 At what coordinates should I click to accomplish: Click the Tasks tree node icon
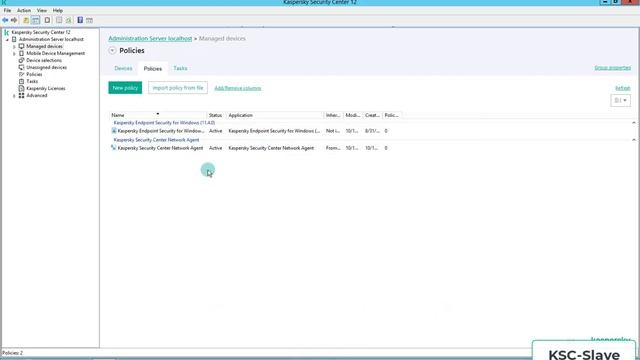tap(22, 81)
